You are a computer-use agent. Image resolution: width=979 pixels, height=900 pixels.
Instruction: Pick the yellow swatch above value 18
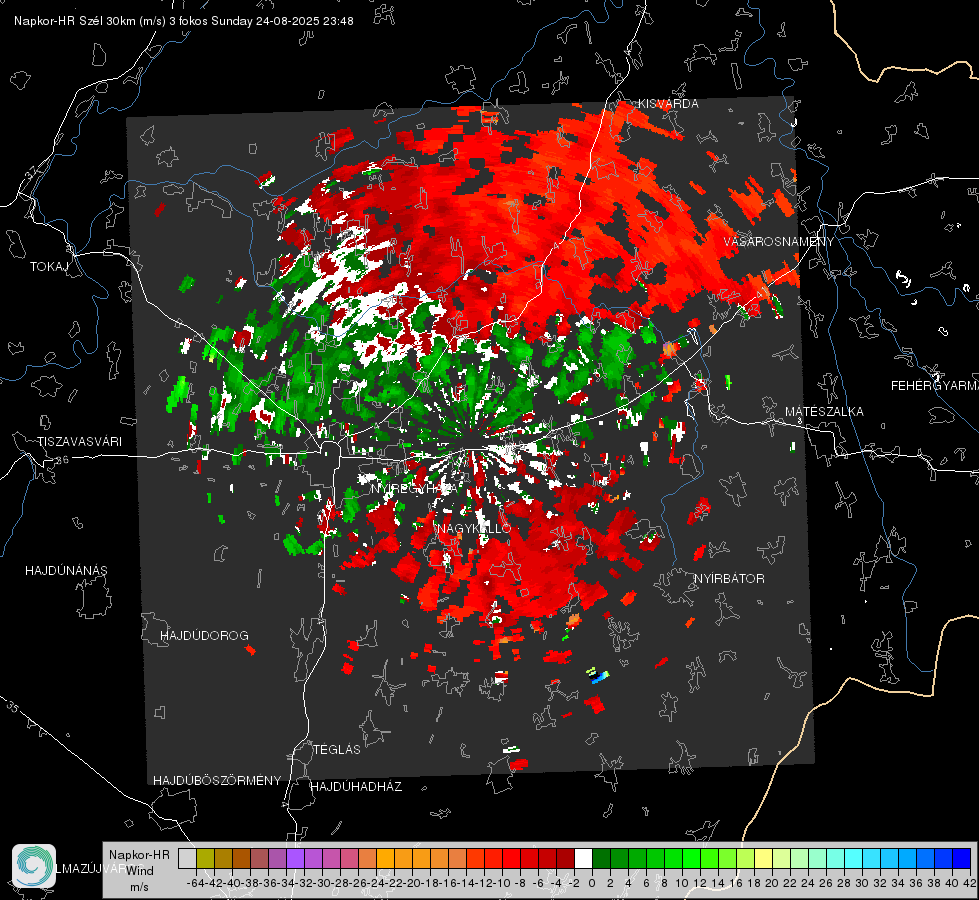(x=763, y=858)
